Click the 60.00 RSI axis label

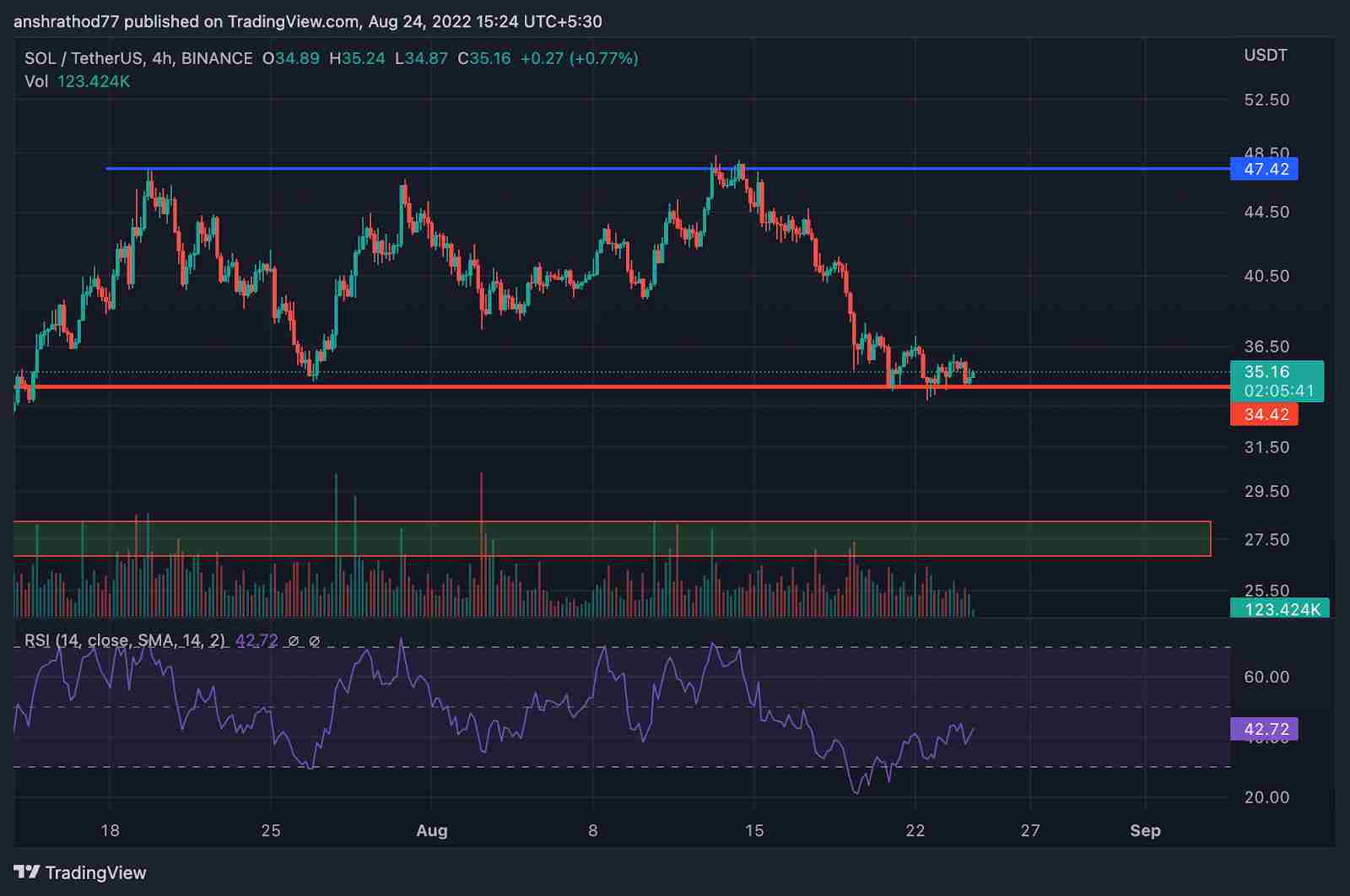coord(1266,677)
